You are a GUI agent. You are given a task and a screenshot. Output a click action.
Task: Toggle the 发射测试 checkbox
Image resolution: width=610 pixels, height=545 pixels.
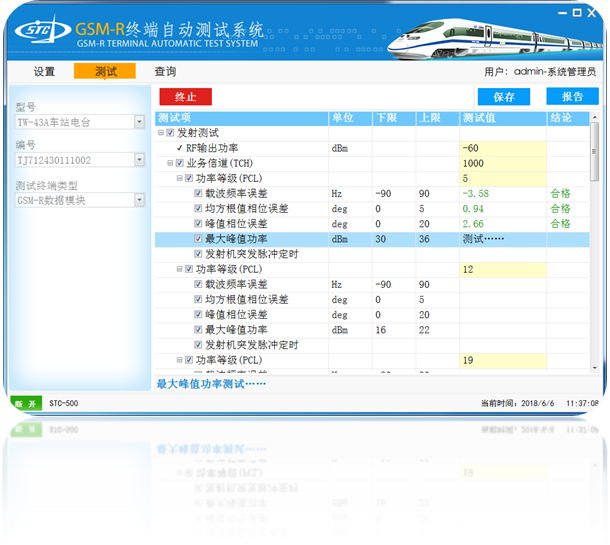[x=170, y=133]
